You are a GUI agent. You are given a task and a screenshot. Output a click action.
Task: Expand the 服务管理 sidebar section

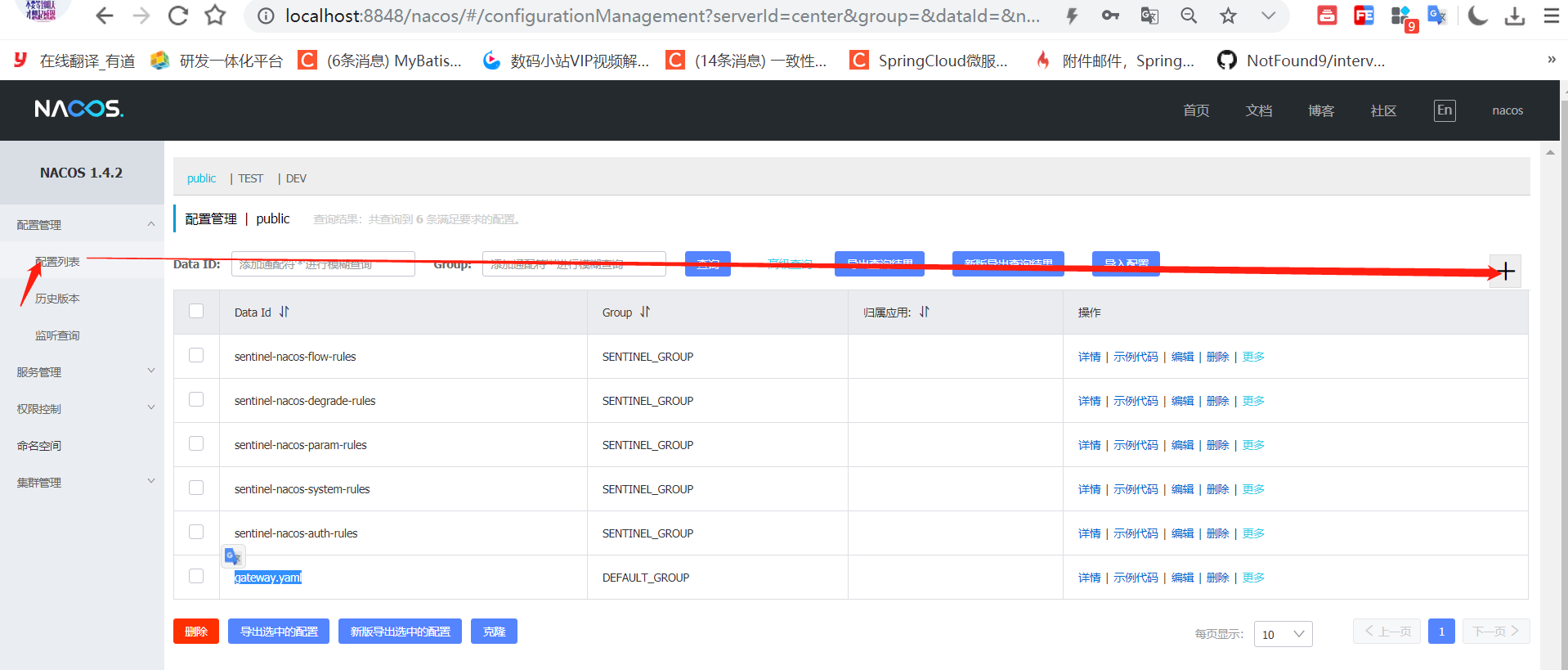point(82,371)
